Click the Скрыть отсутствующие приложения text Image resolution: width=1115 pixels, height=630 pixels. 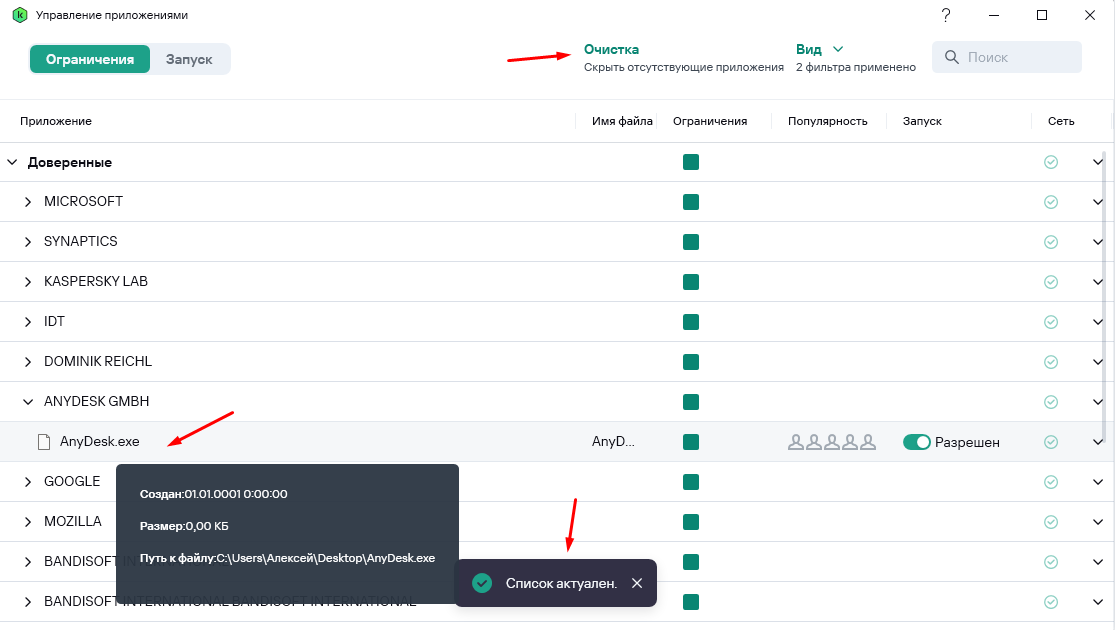click(683, 67)
